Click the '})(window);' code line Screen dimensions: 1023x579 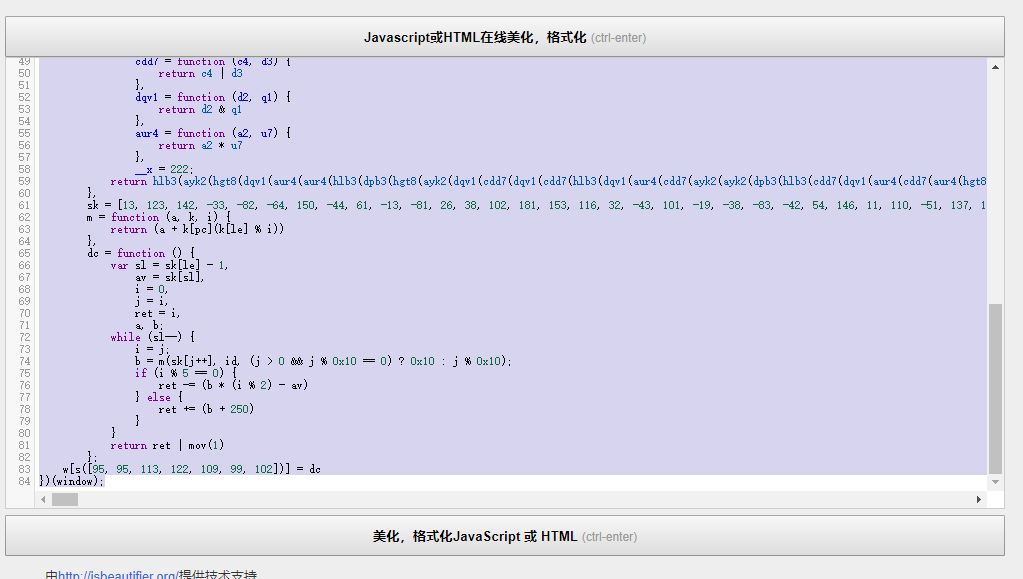coord(72,481)
